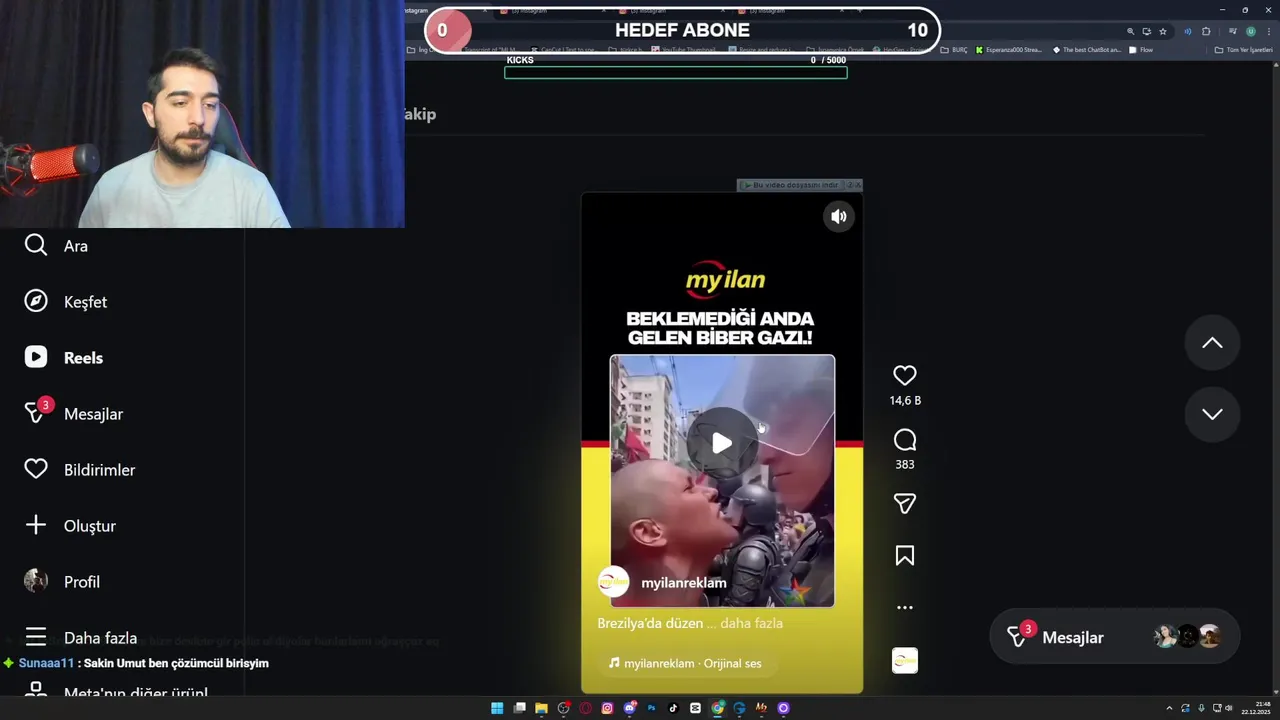Screen dimensions: 1280x720
Task: Open Profil page from sidebar
Action: [x=61, y=581]
